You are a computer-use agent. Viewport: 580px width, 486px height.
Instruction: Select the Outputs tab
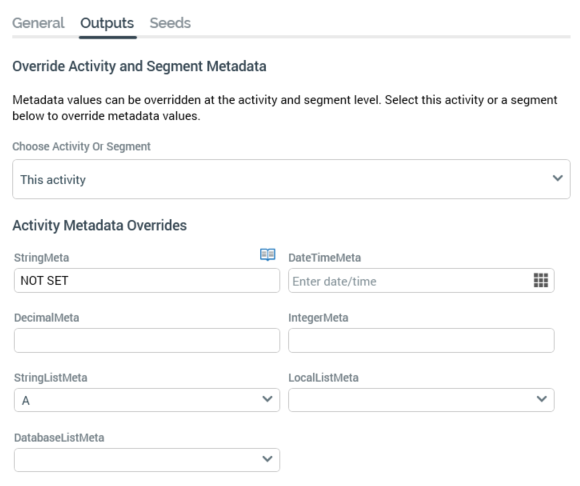coord(107,23)
